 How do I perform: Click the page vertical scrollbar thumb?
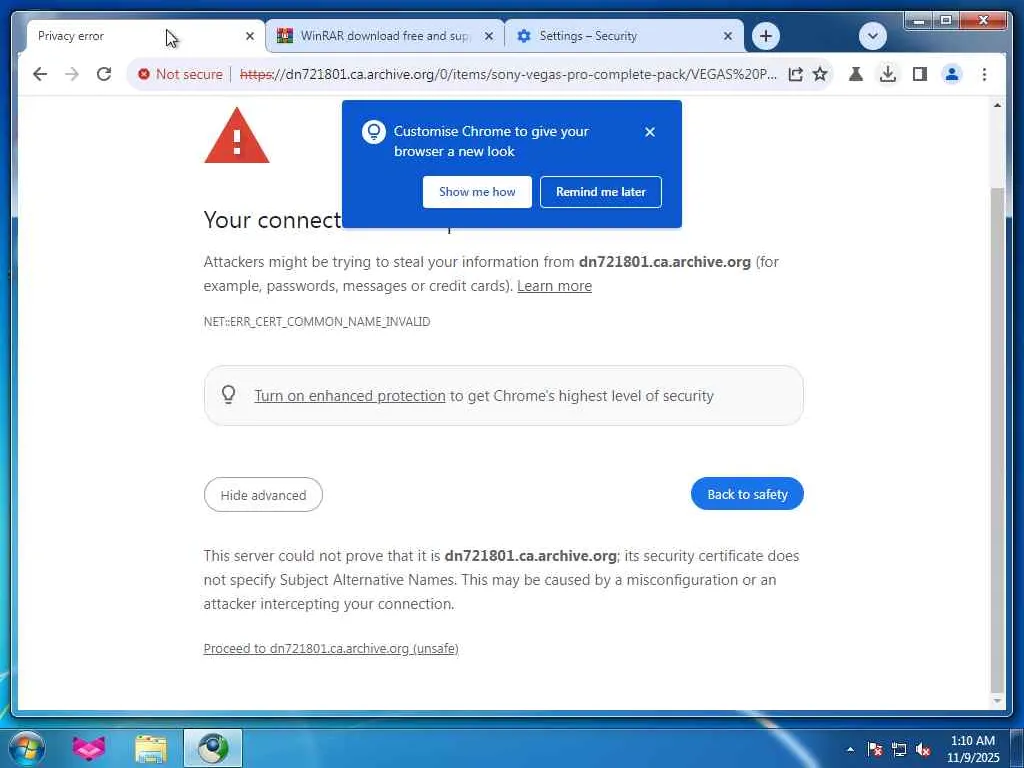pyautogui.click(x=997, y=439)
